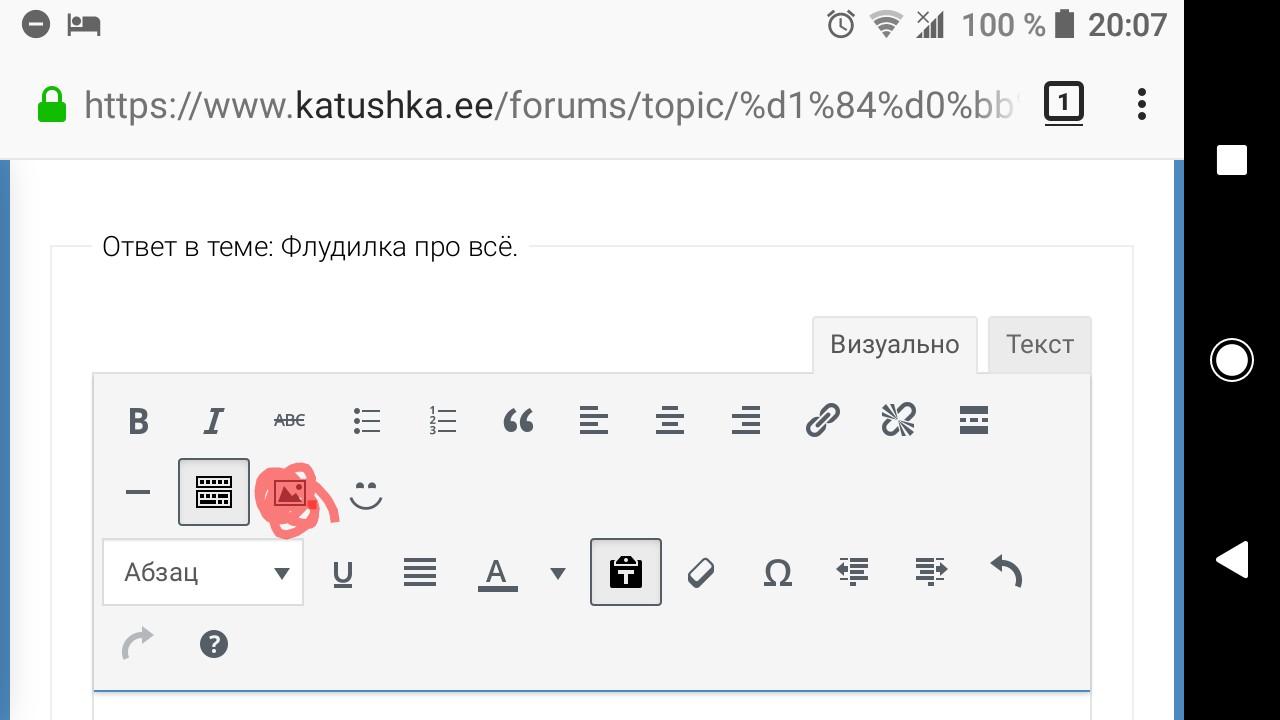This screenshot has width=1280, height=720.
Task: Open the emoticon smiley picker
Action: [366, 494]
